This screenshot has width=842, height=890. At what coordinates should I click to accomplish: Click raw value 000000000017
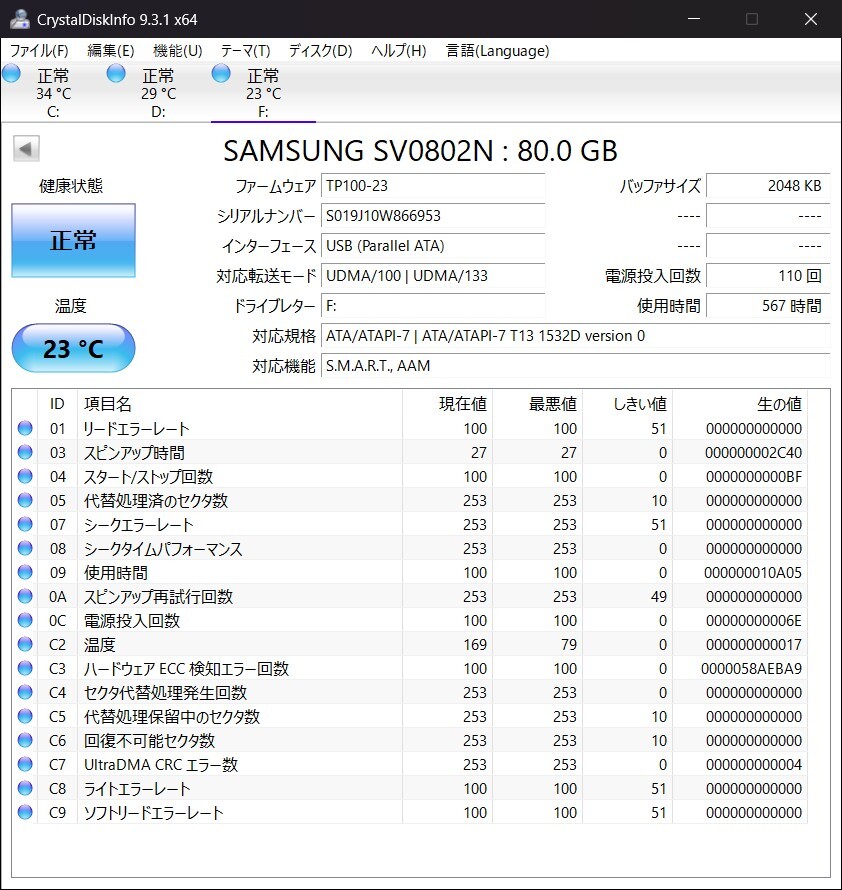click(x=754, y=644)
